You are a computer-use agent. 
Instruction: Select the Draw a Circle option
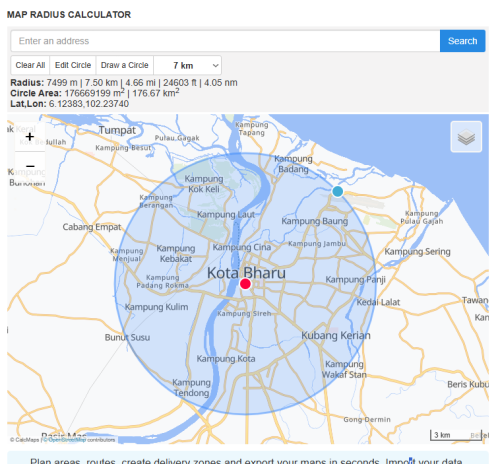pyautogui.click(x=125, y=65)
